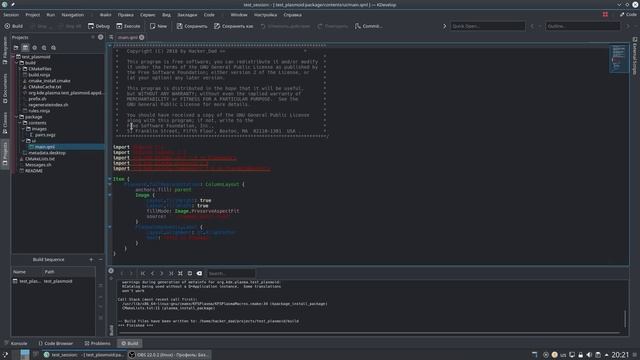
Task: Open the Вид menu
Action: click(167, 15)
